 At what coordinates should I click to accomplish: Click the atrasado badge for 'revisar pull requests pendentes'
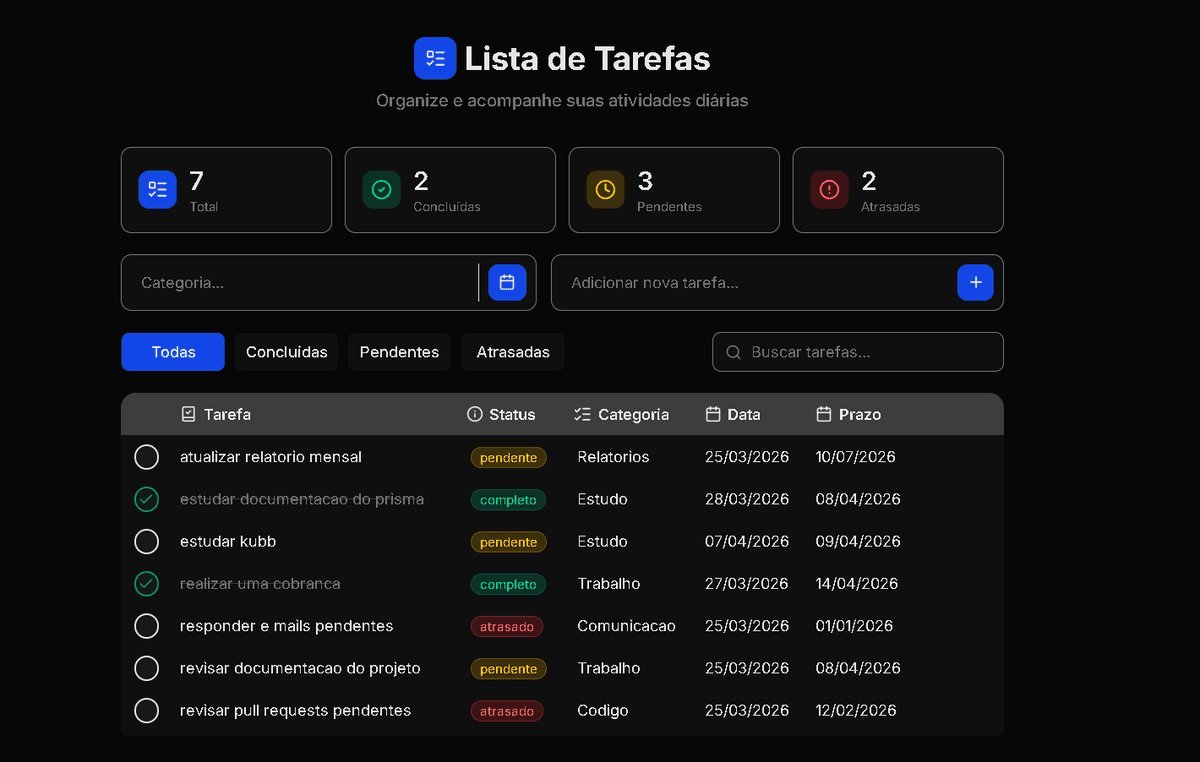click(507, 711)
